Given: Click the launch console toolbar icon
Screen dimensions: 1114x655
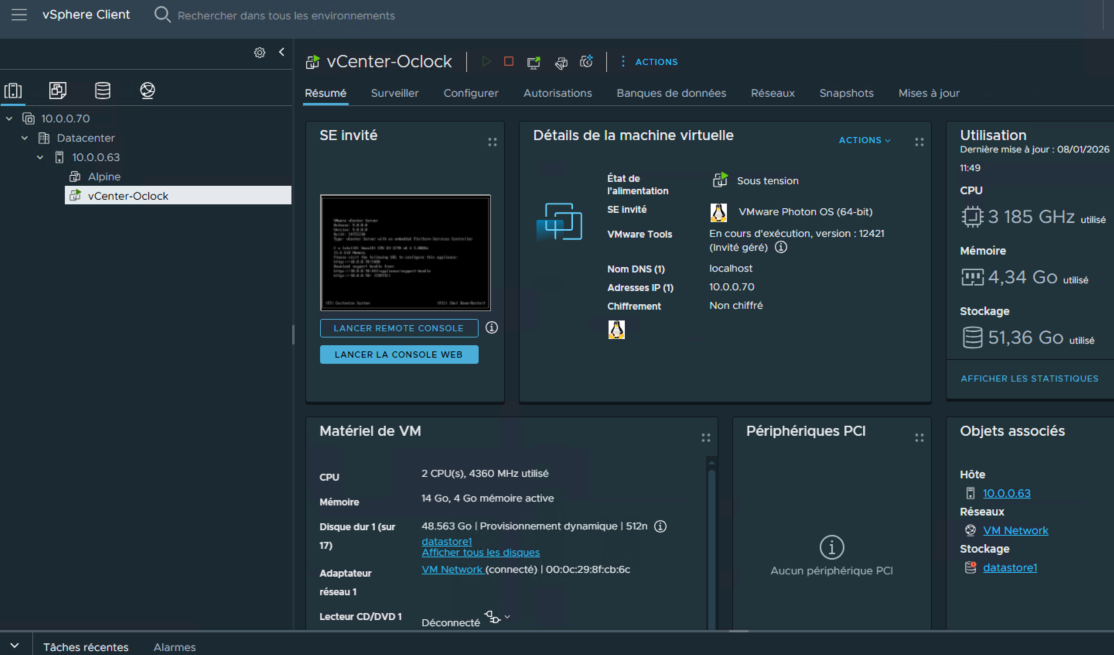Looking at the screenshot, I should tap(534, 62).
